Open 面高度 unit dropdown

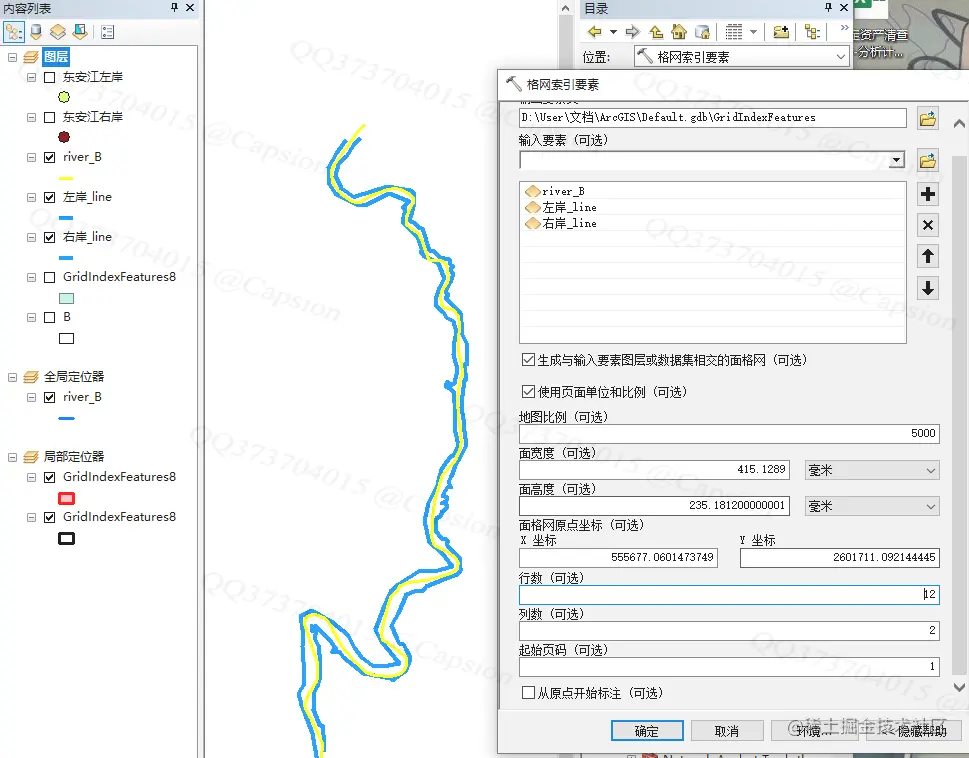pyautogui.click(x=873, y=506)
